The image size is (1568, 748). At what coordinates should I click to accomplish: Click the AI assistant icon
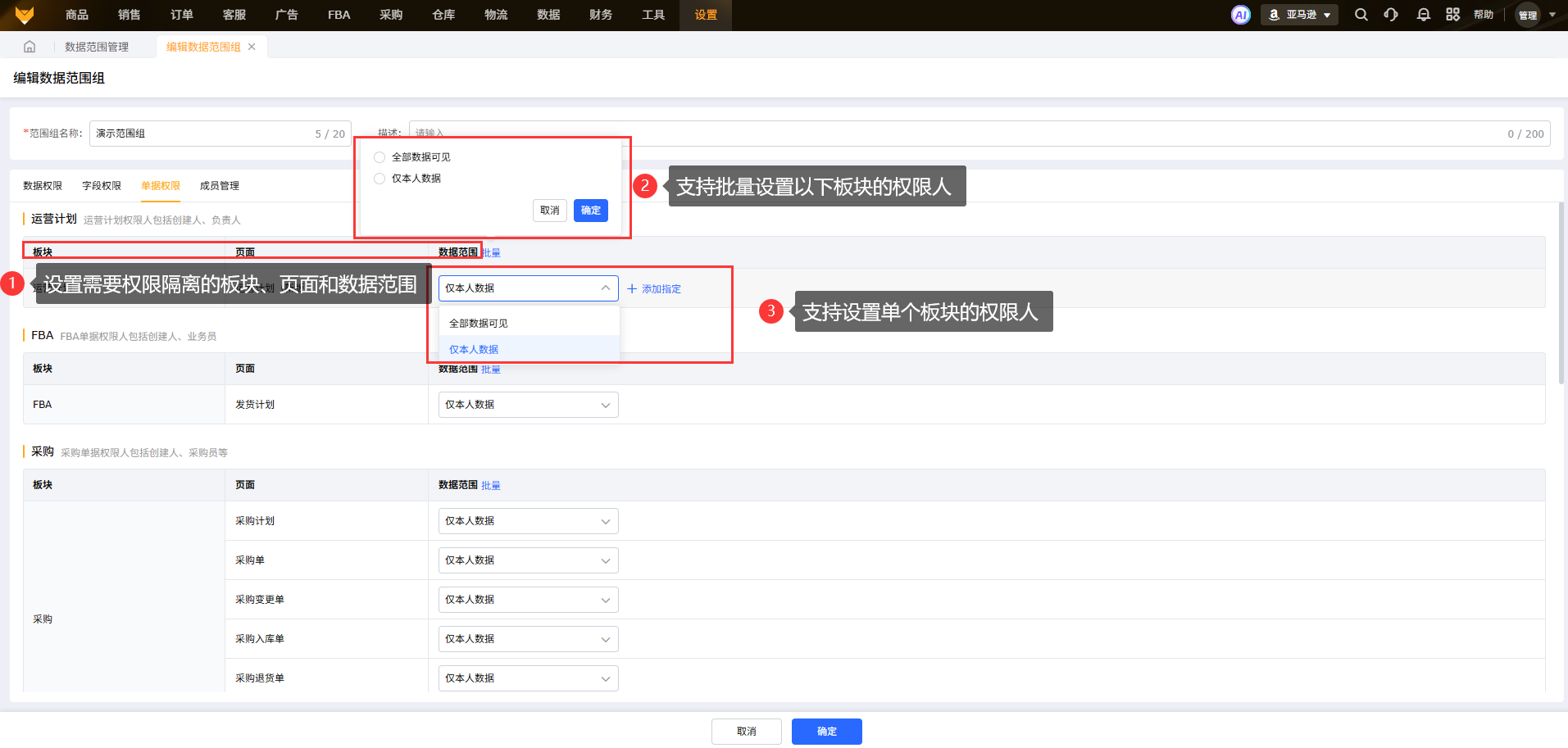[x=1240, y=15]
